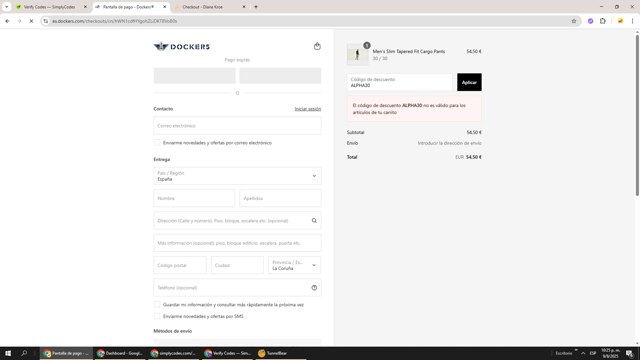640x360 pixels.
Task: Click the Apellidos field
Action: [x=280, y=198]
